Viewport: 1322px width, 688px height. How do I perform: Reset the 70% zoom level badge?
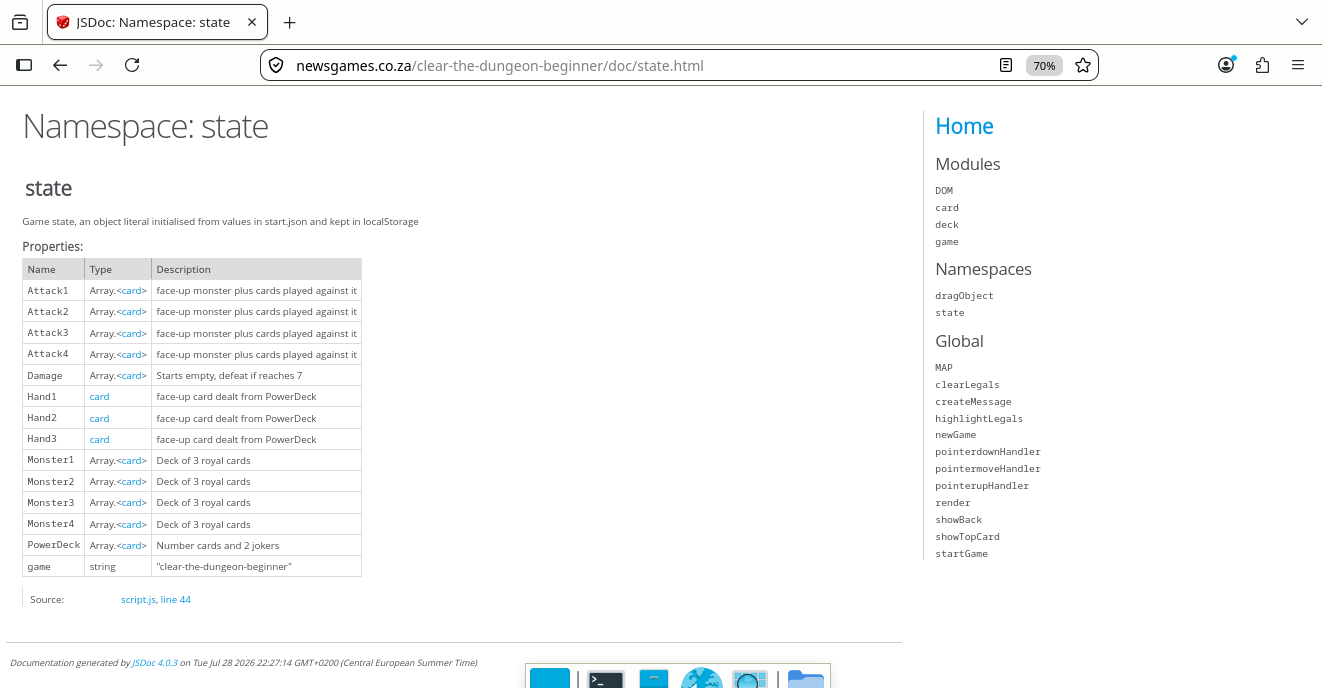point(1044,66)
